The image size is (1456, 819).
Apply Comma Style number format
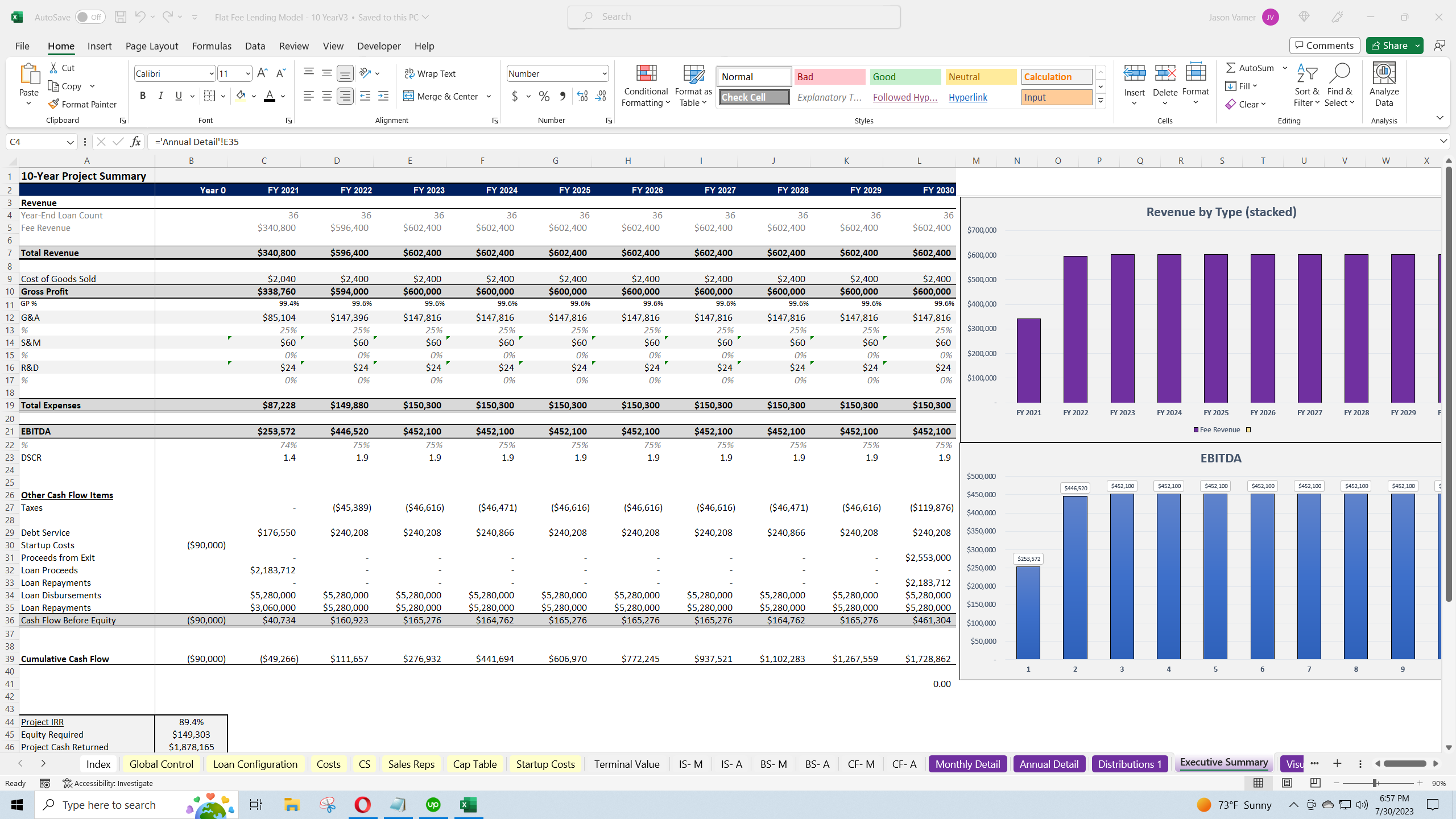tap(562, 96)
